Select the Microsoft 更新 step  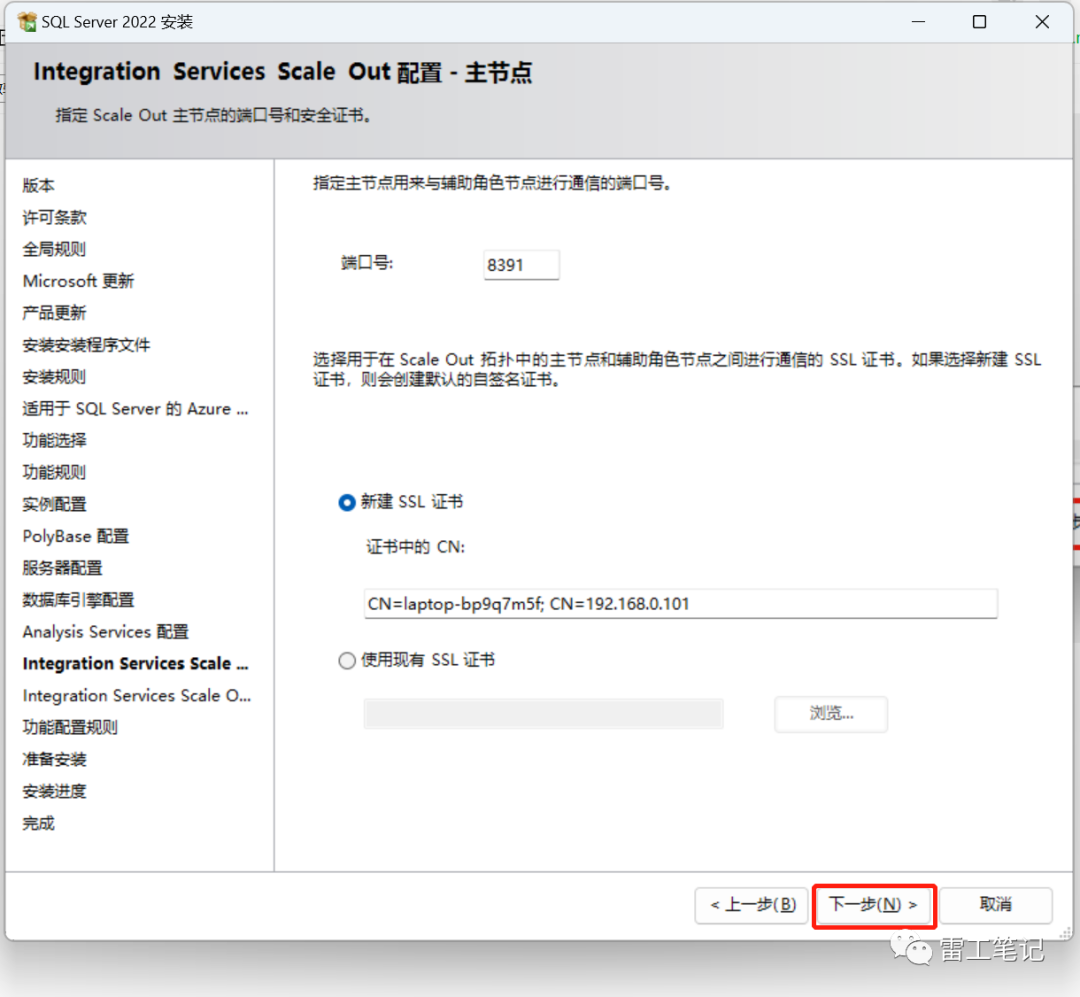coord(79,281)
